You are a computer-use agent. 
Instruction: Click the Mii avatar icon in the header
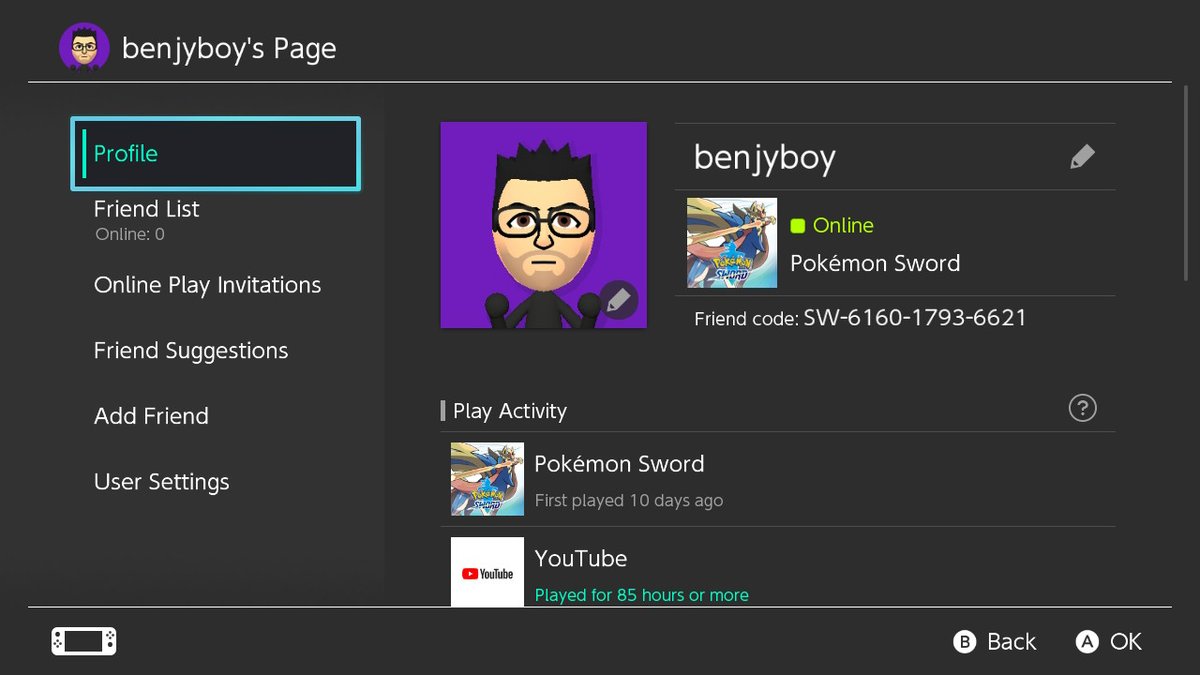(x=84, y=44)
